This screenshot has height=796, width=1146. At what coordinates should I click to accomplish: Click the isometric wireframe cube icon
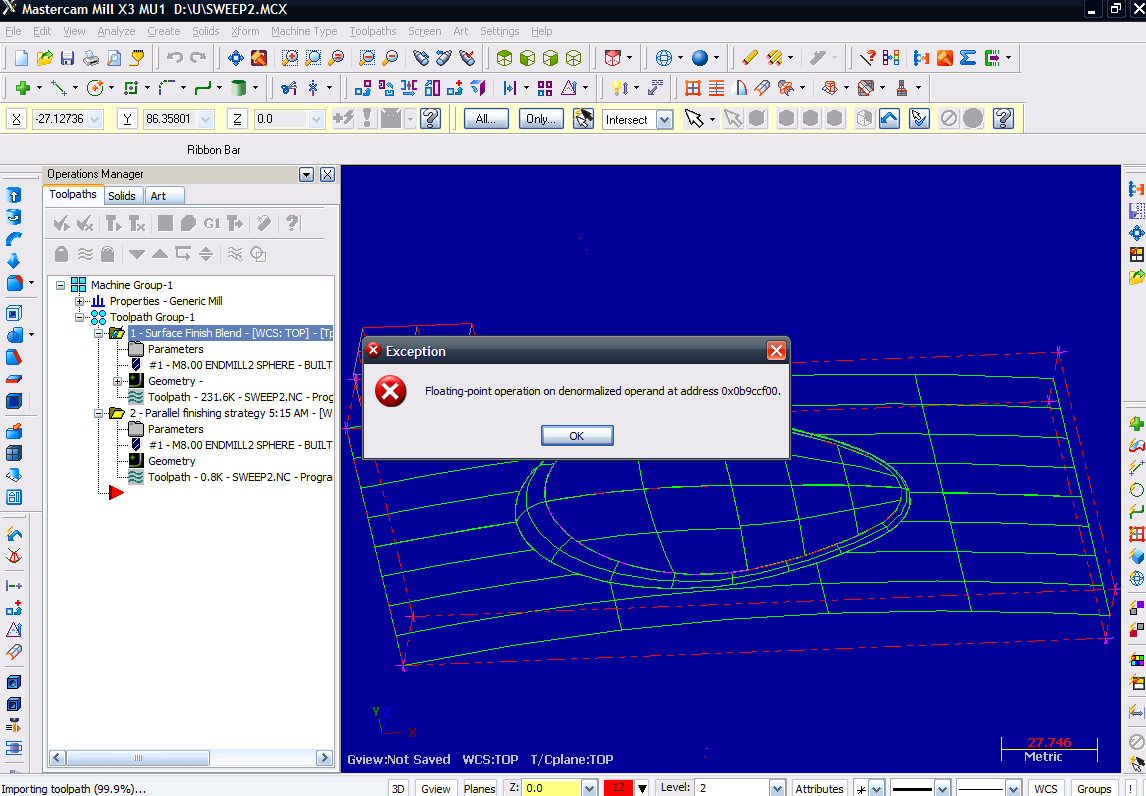pos(574,58)
